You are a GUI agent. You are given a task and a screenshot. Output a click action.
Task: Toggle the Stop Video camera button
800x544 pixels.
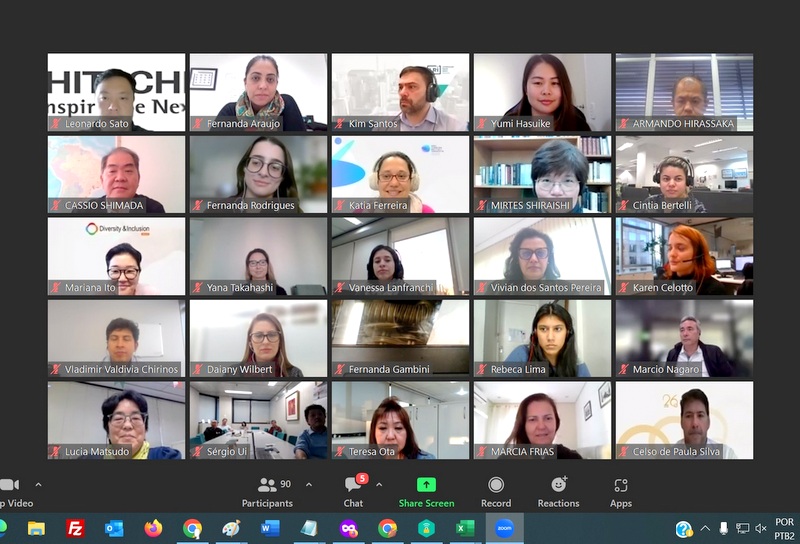(10, 491)
